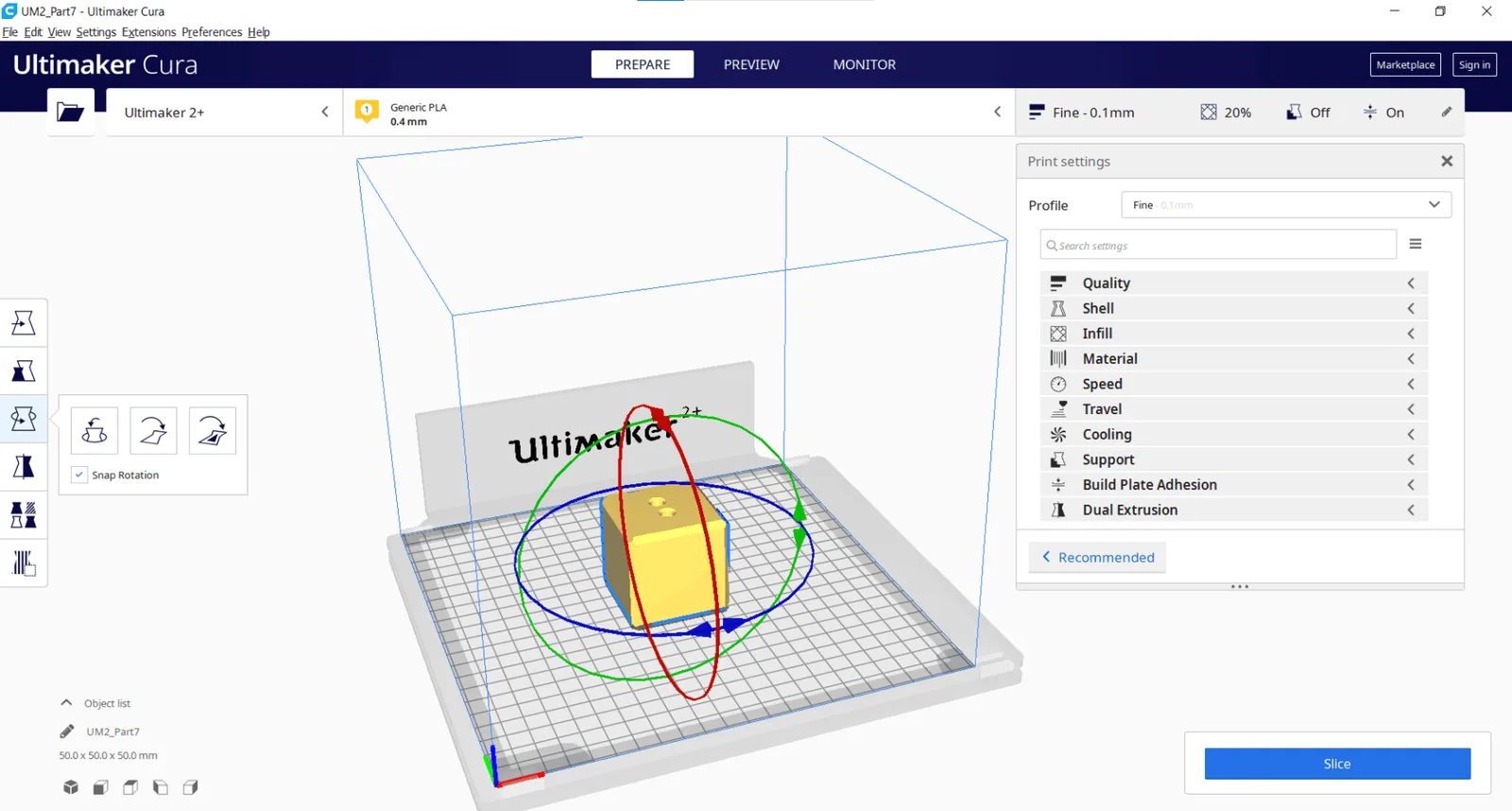Expand the Support settings category
Image resolution: width=1512 pixels, height=811 pixels.
point(1234,459)
